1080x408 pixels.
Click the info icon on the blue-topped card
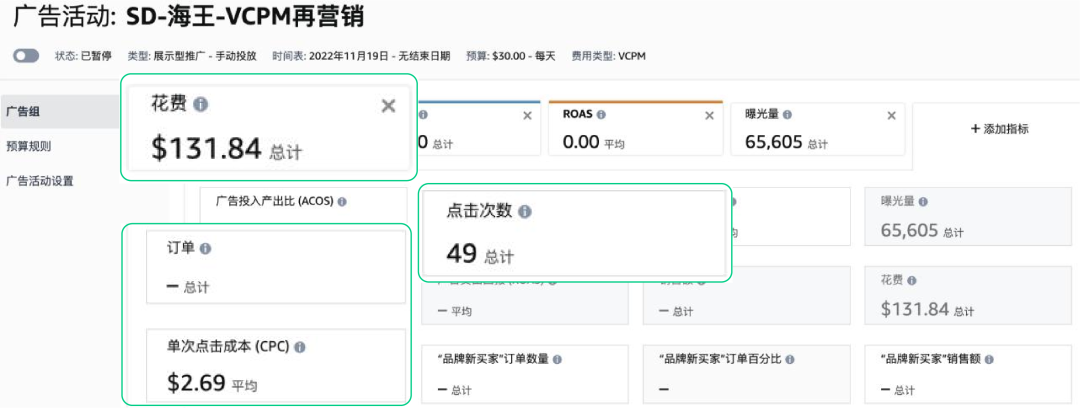pyautogui.click(x=423, y=115)
